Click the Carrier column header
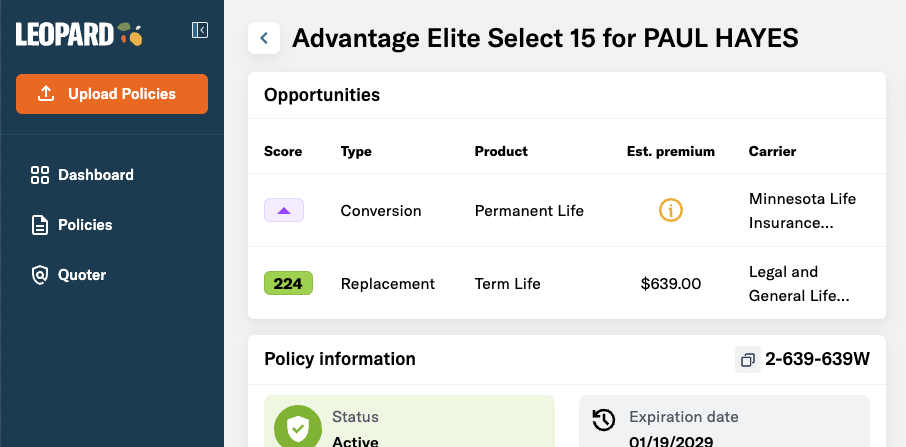 (772, 152)
